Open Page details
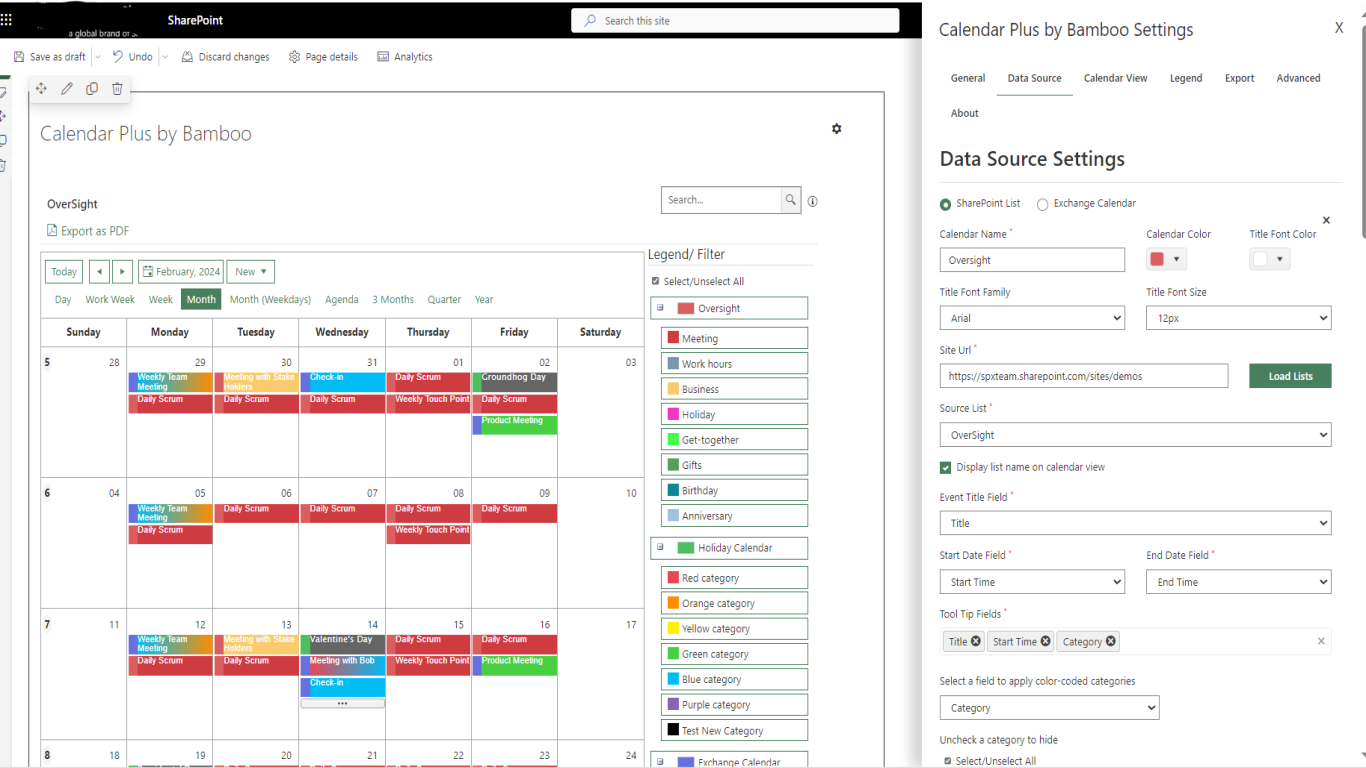Viewport: 1366px width, 768px height. pos(323,57)
